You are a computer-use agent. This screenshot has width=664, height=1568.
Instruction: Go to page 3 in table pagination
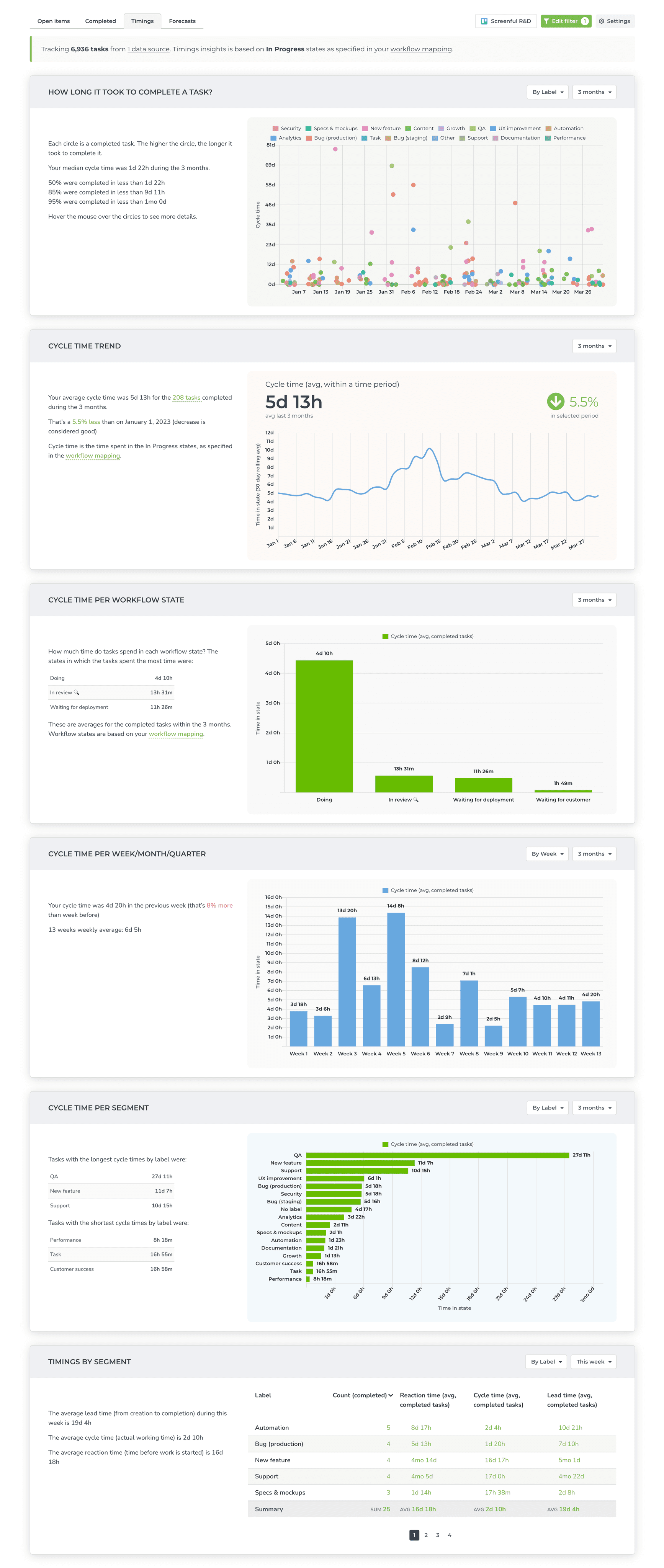click(438, 1535)
